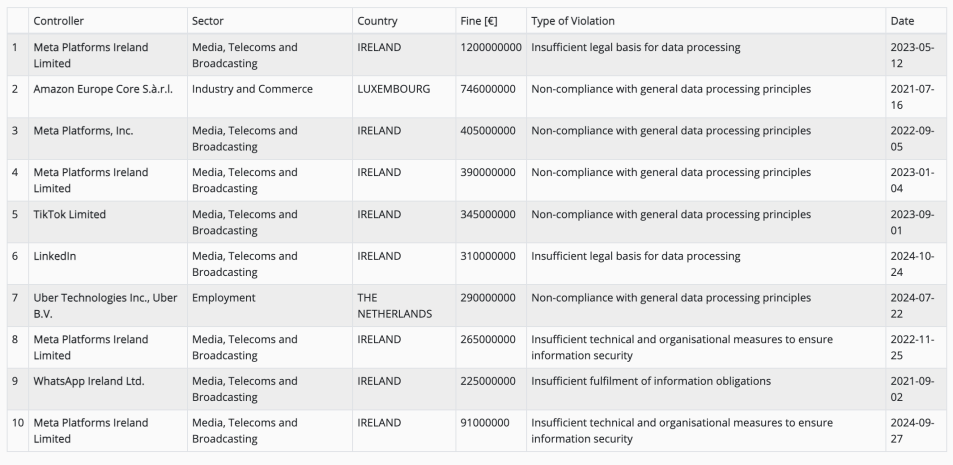Click THE NETHERLANDS country cell

[x=394, y=306]
